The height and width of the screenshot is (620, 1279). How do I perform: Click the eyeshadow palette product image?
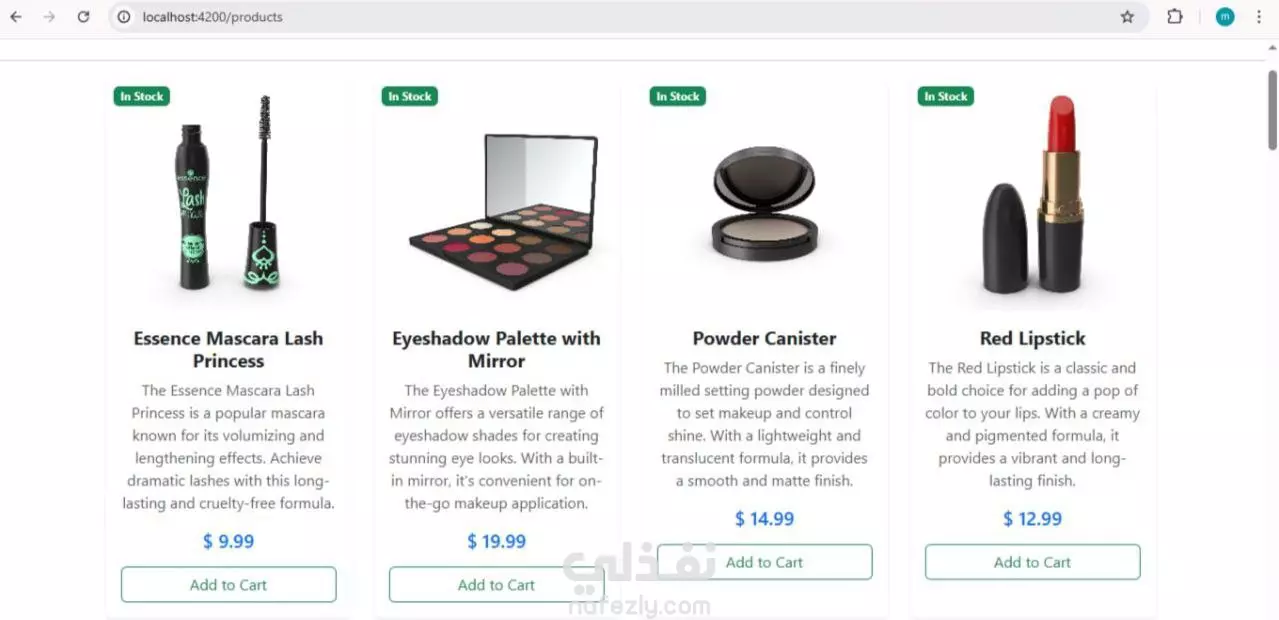point(503,211)
